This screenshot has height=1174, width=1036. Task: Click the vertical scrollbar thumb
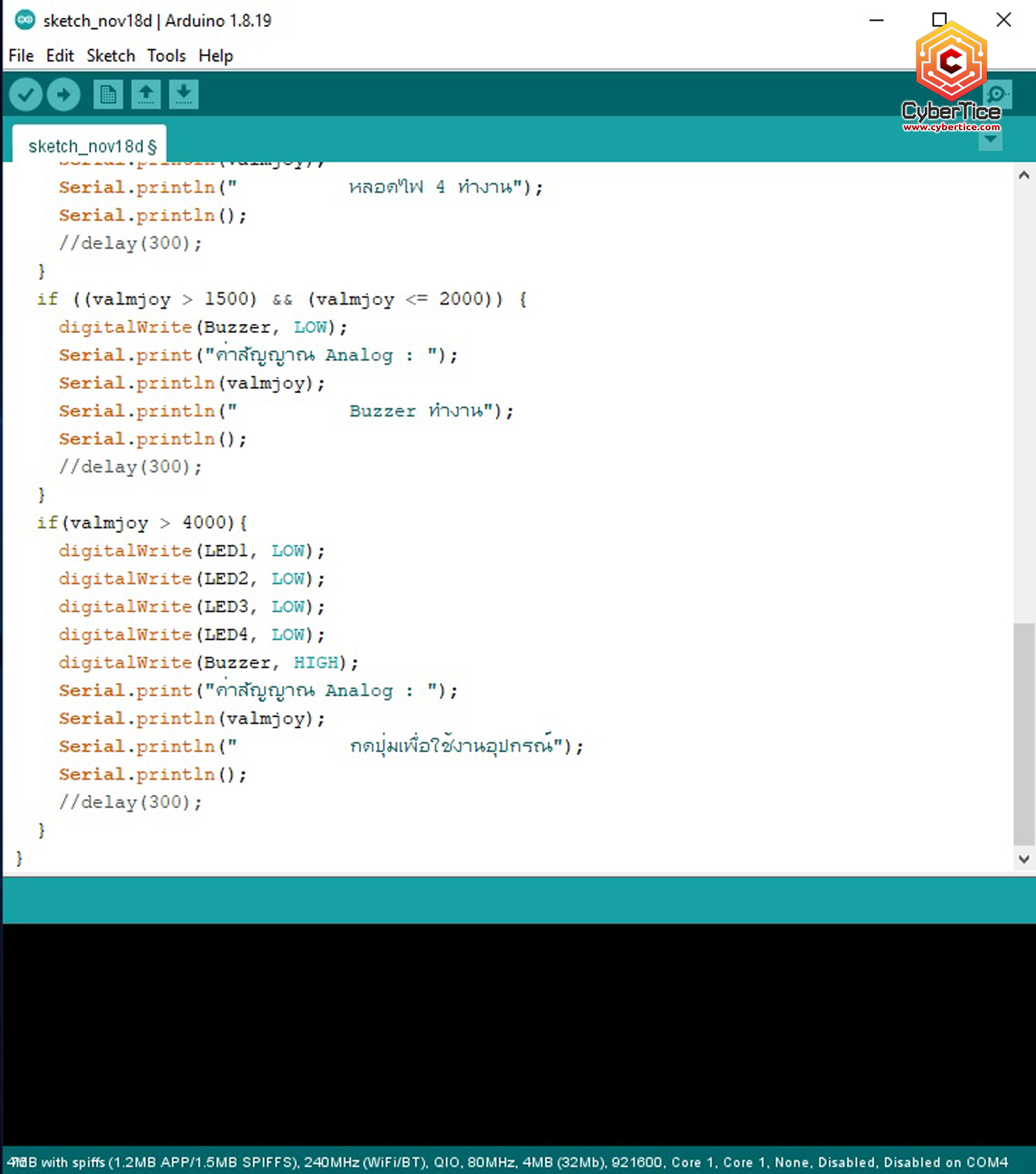click(1024, 733)
